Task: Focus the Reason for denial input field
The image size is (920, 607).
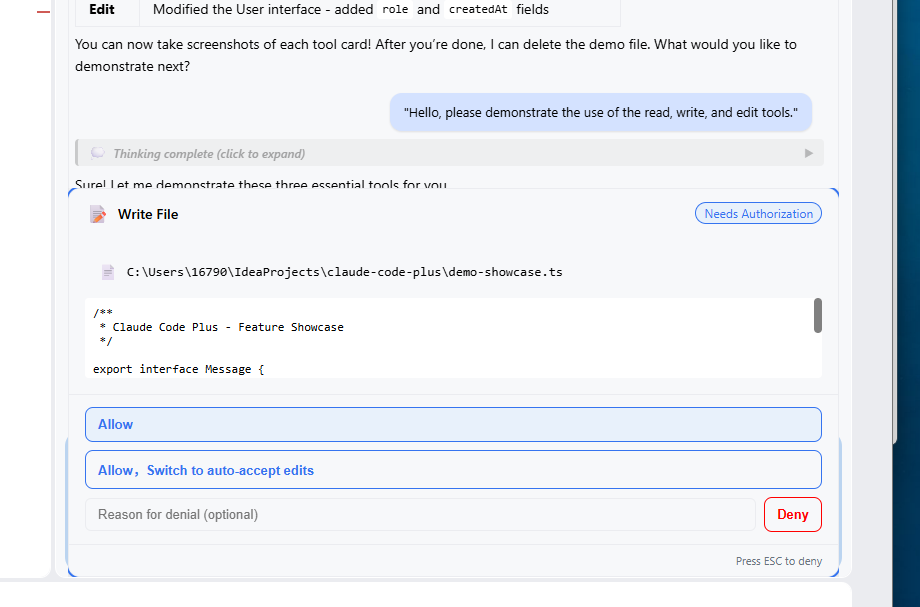Action: pyautogui.click(x=420, y=514)
